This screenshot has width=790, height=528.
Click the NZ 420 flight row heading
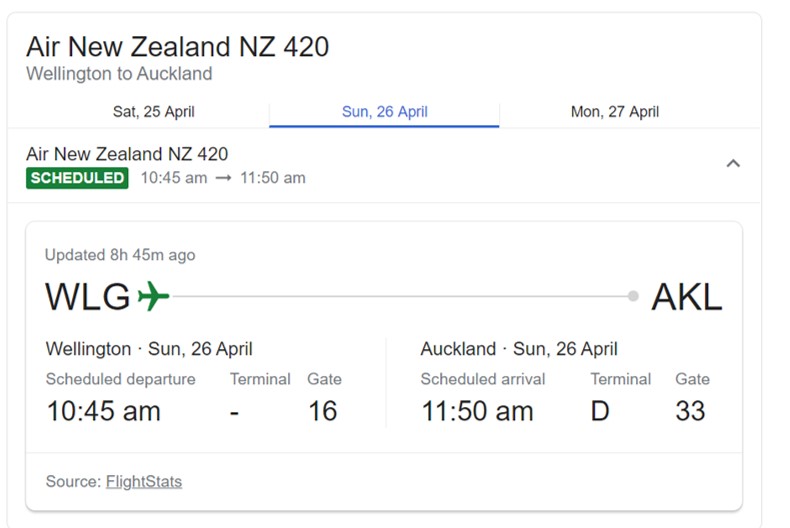click(127, 154)
